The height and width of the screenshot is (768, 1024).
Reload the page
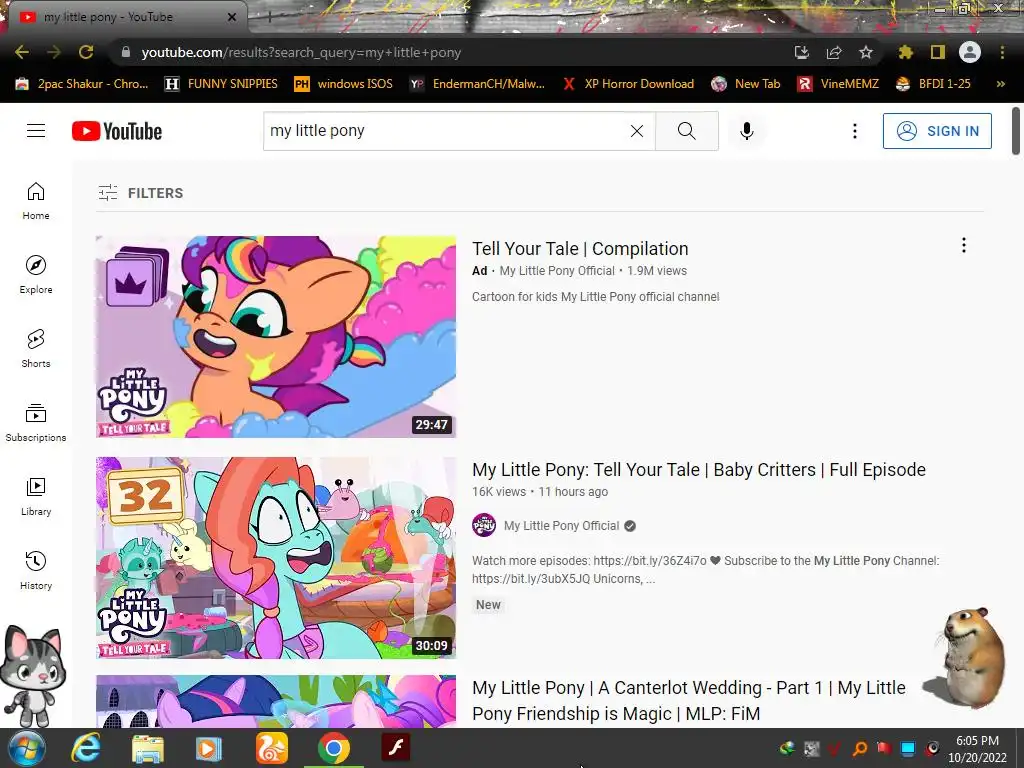86,52
